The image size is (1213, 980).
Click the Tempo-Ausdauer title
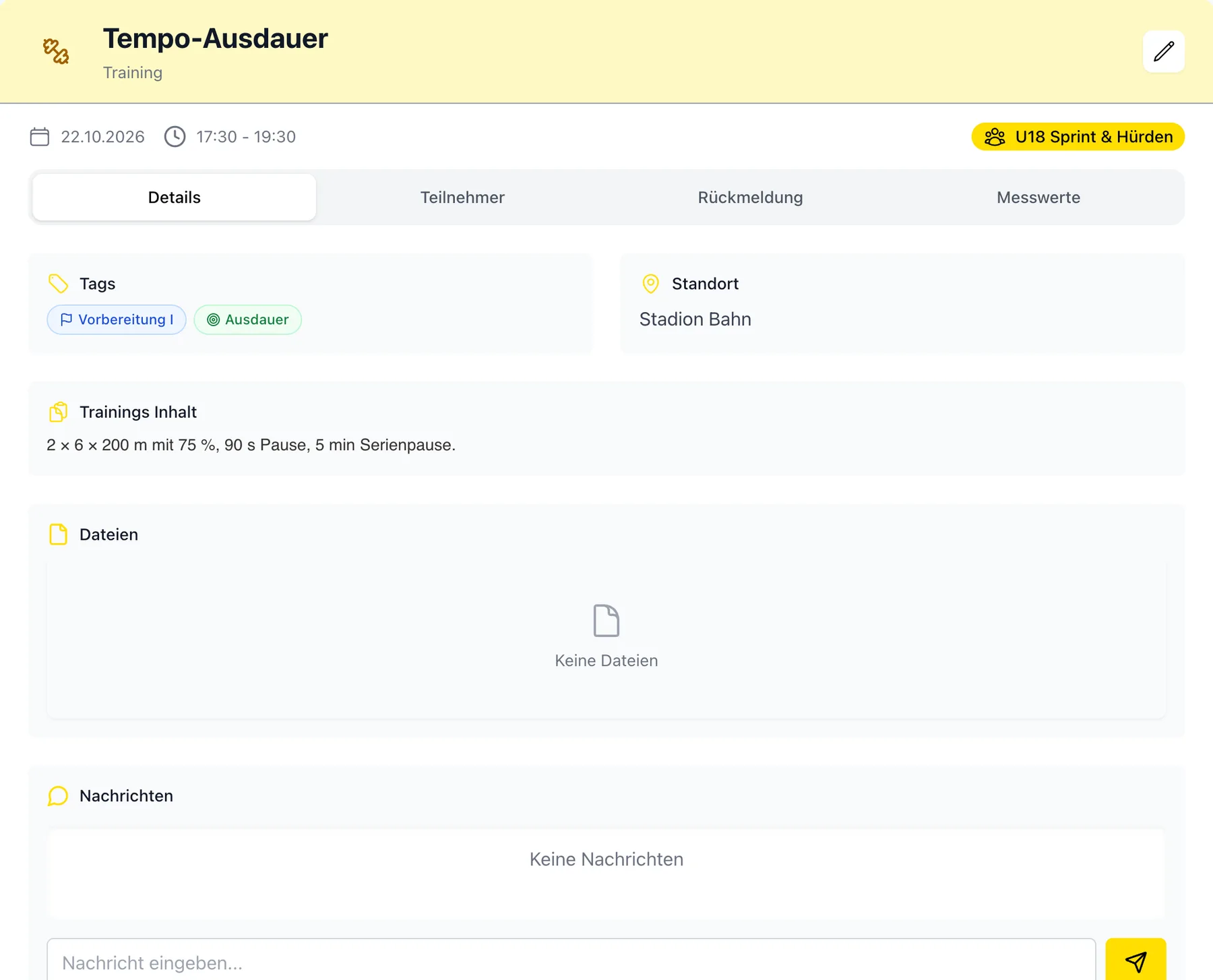[x=216, y=38]
